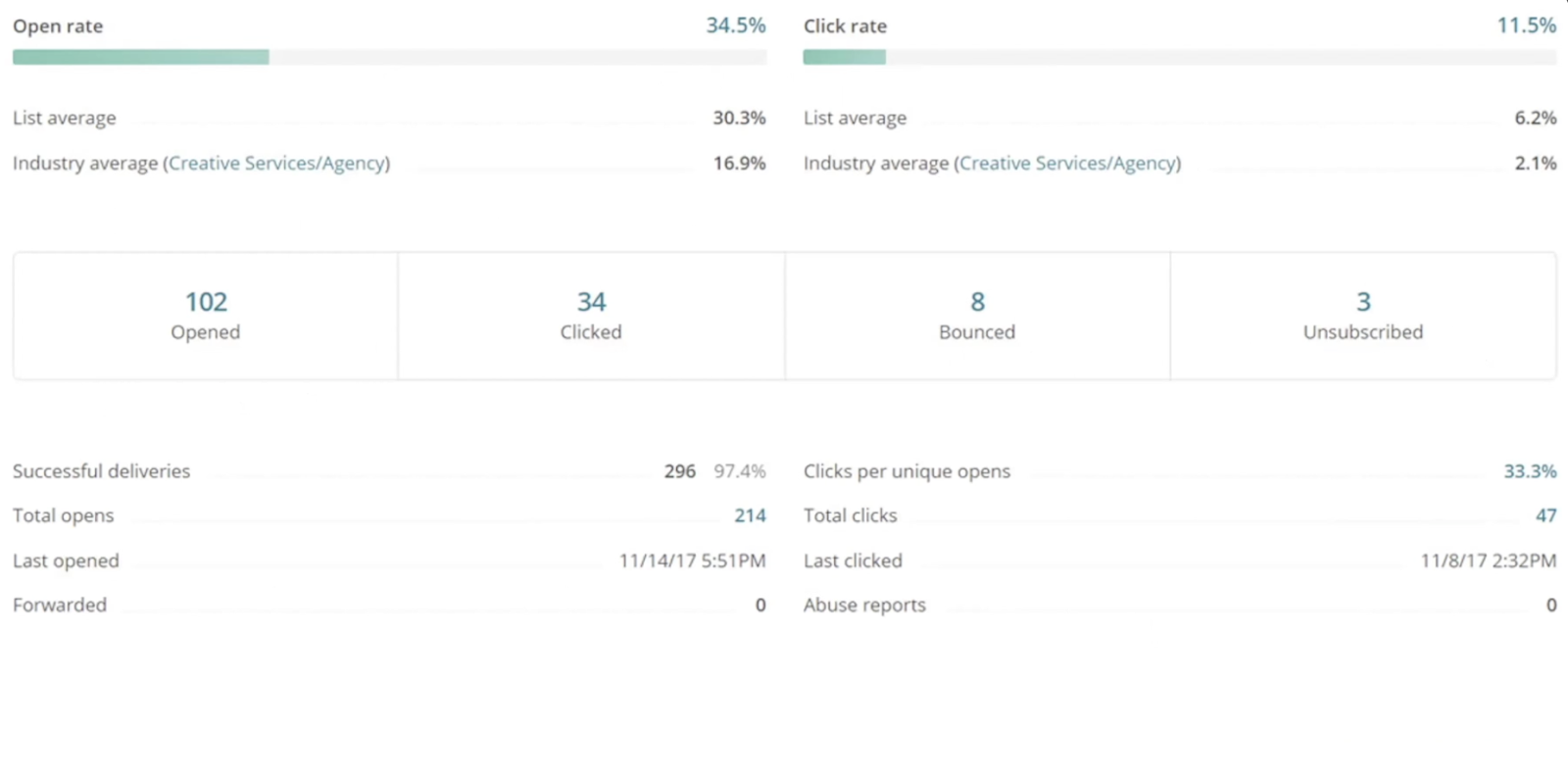This screenshot has width=1568, height=781.
Task: Click the Abuse reports count value
Action: coord(1551,606)
